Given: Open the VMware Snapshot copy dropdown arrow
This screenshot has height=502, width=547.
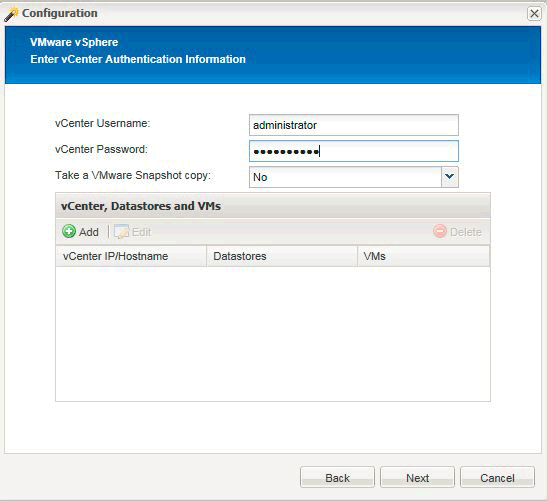Looking at the screenshot, I should (449, 177).
